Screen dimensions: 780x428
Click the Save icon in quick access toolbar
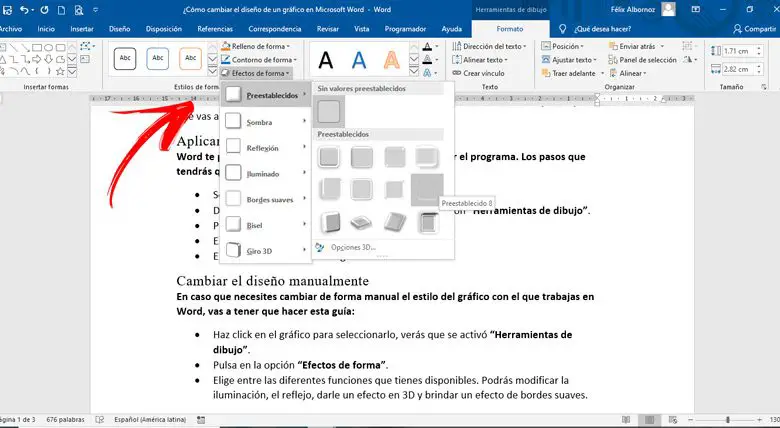[7, 9]
